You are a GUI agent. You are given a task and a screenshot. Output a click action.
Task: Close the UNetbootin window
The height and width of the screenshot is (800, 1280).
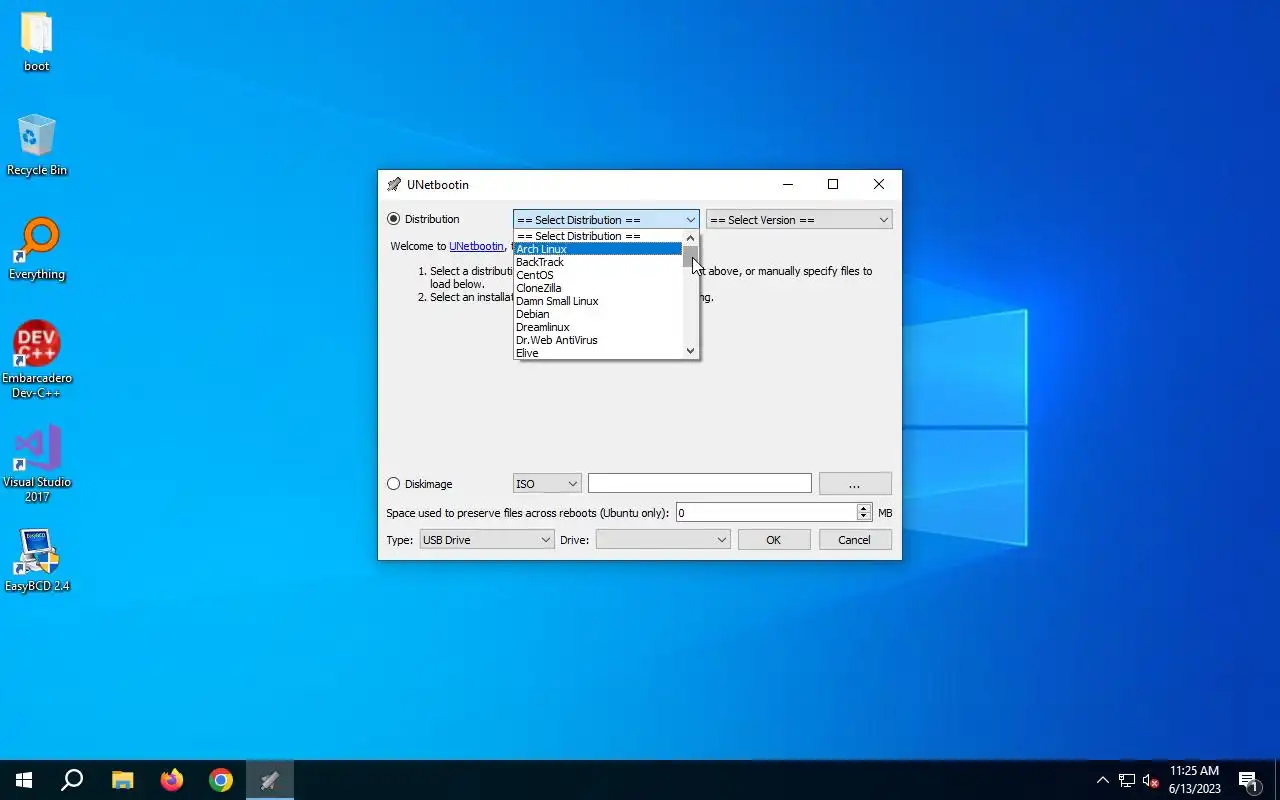879,184
